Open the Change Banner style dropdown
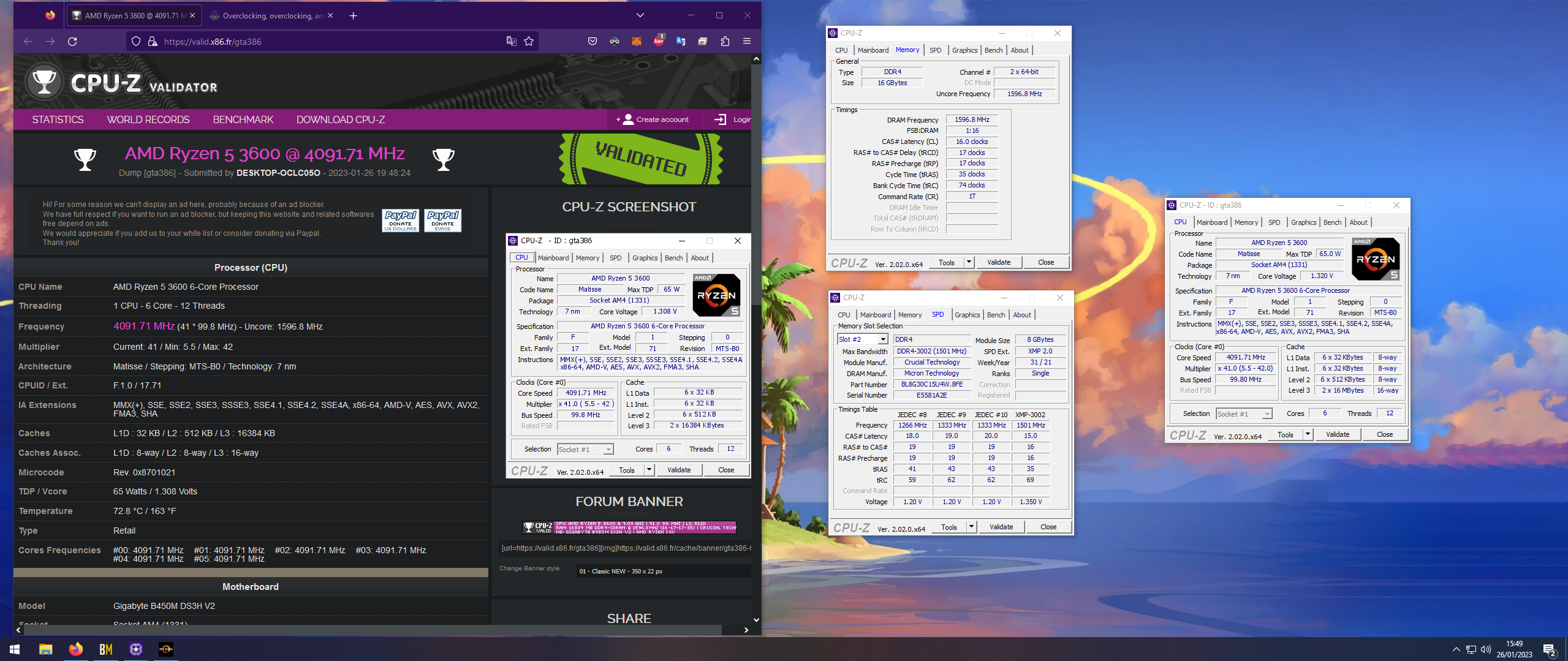Viewport: 1568px width, 661px height. [664, 571]
